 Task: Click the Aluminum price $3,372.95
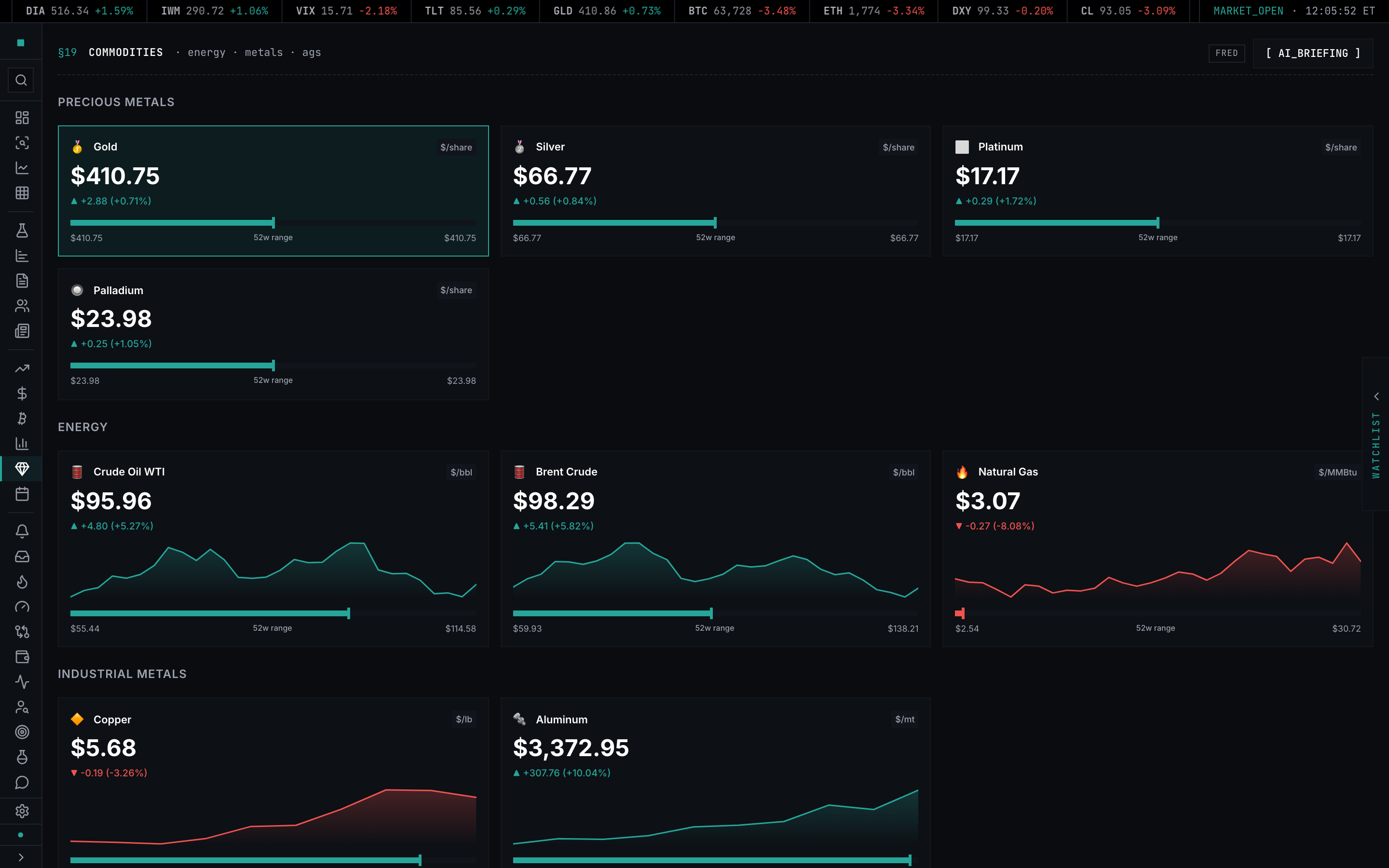(x=571, y=747)
